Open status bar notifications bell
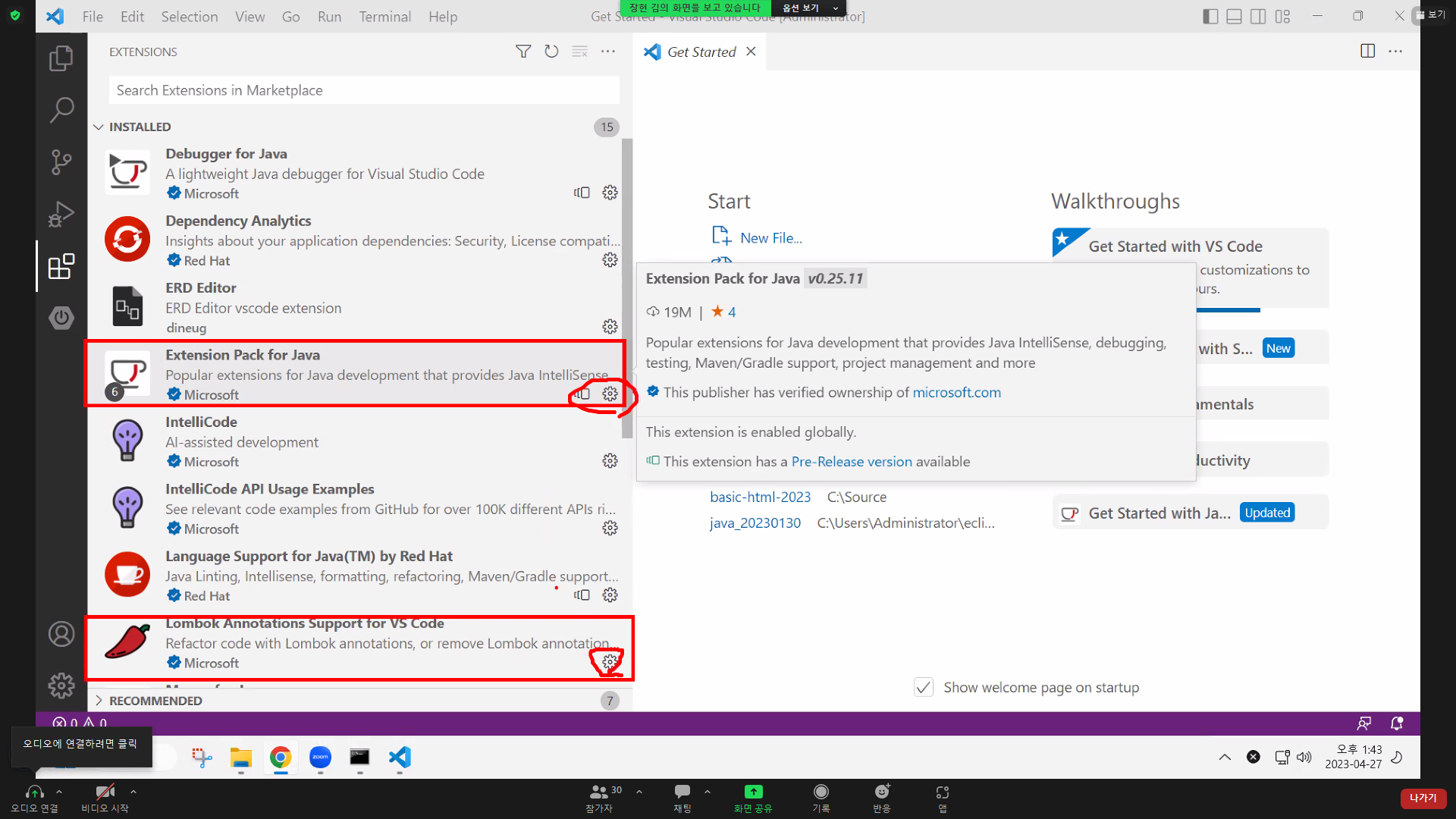The height and width of the screenshot is (819, 1456). [1396, 723]
